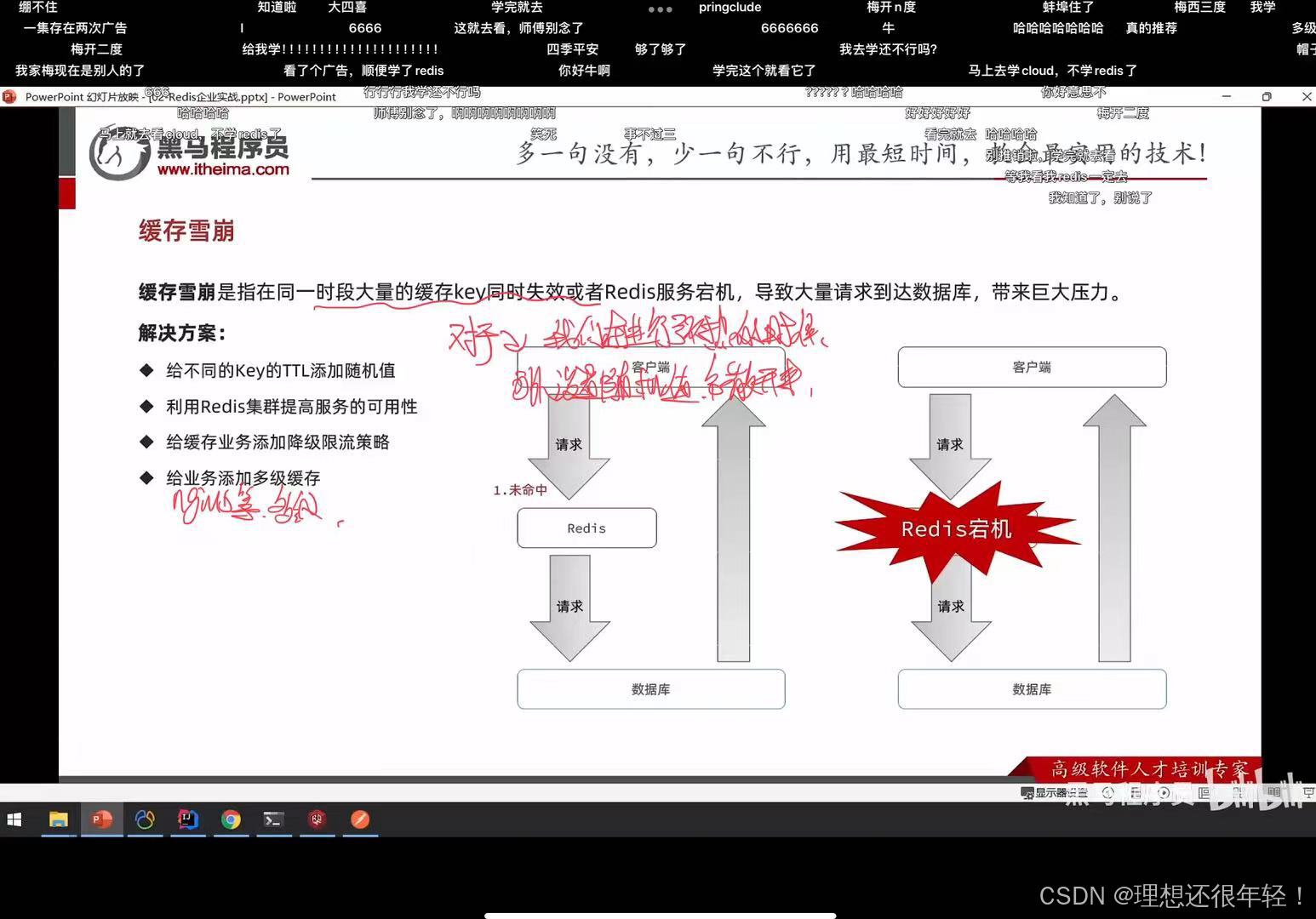Click the www.itheima.com link in header

tap(223, 169)
